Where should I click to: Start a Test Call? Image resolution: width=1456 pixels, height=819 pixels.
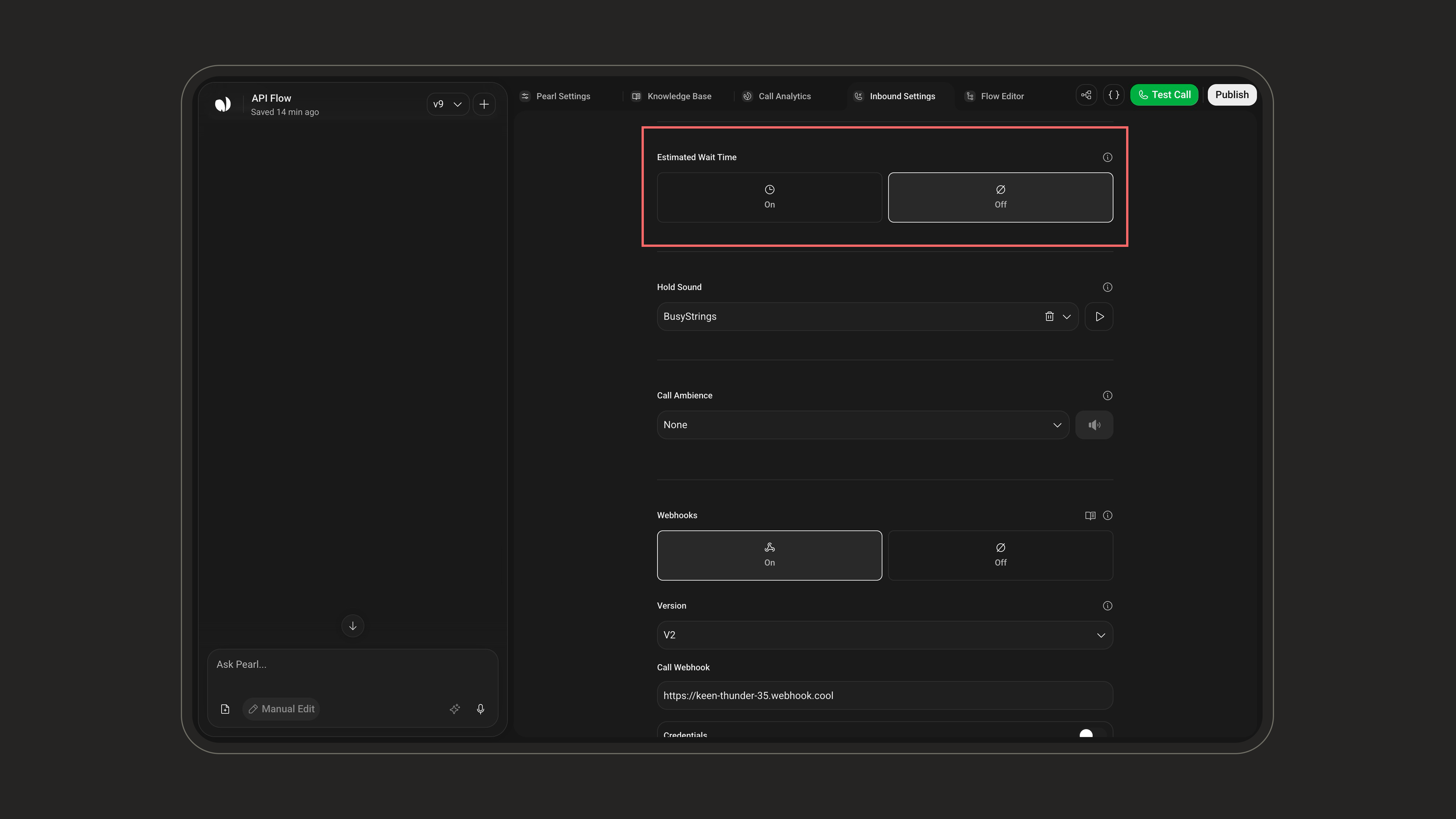click(x=1164, y=95)
